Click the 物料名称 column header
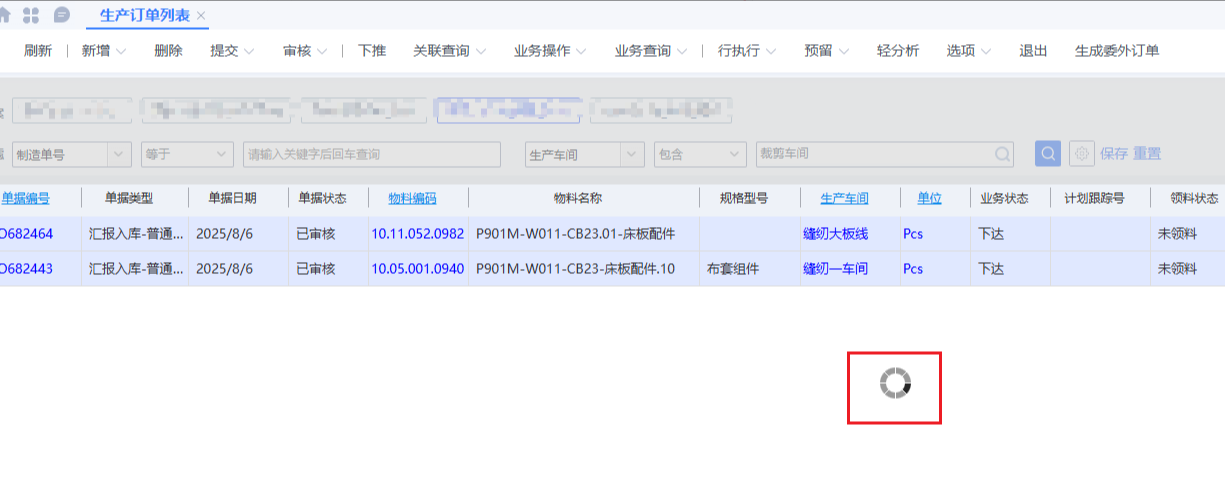The image size is (1225, 490). [578, 198]
